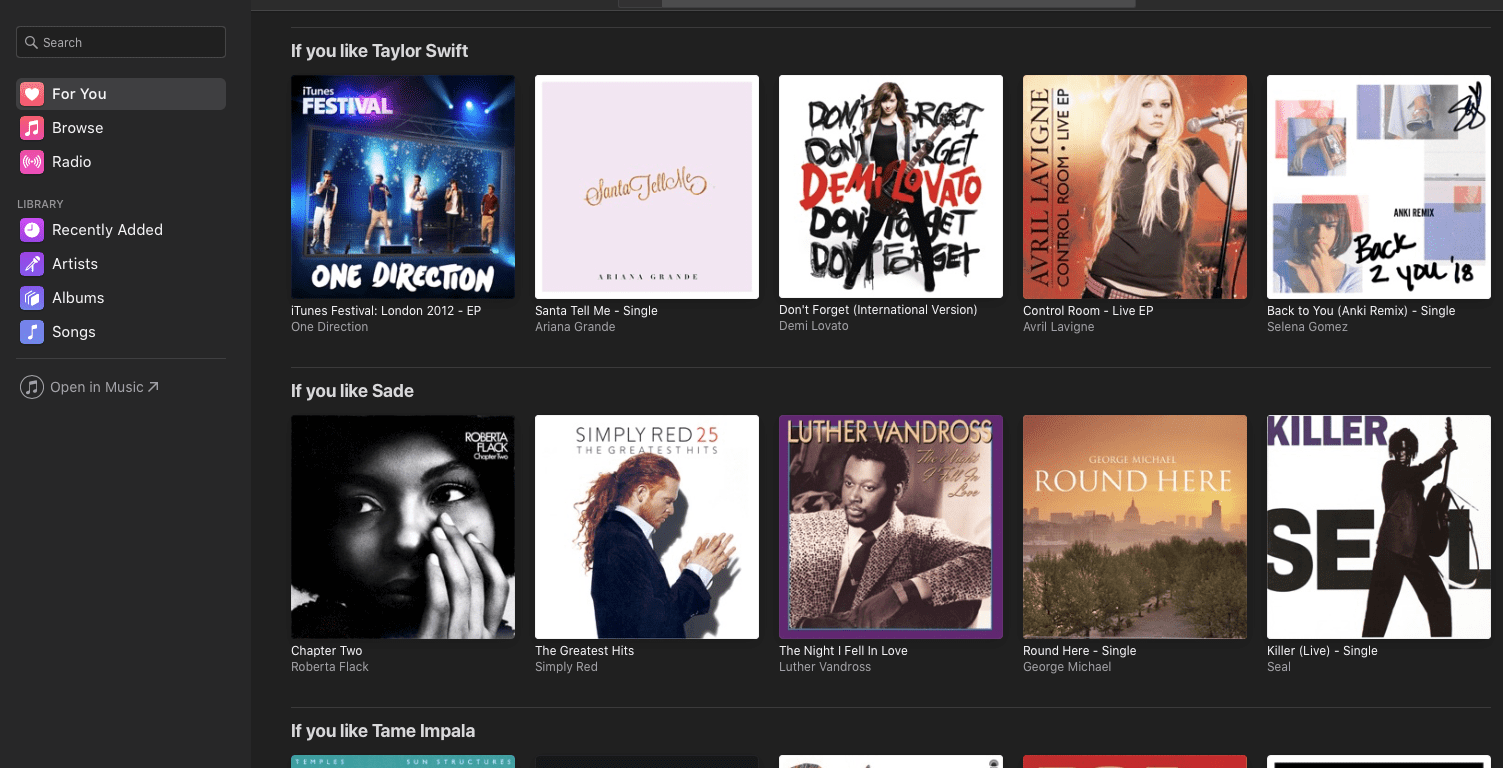Select the Songs note icon
This screenshot has height=768, width=1503.
32,332
